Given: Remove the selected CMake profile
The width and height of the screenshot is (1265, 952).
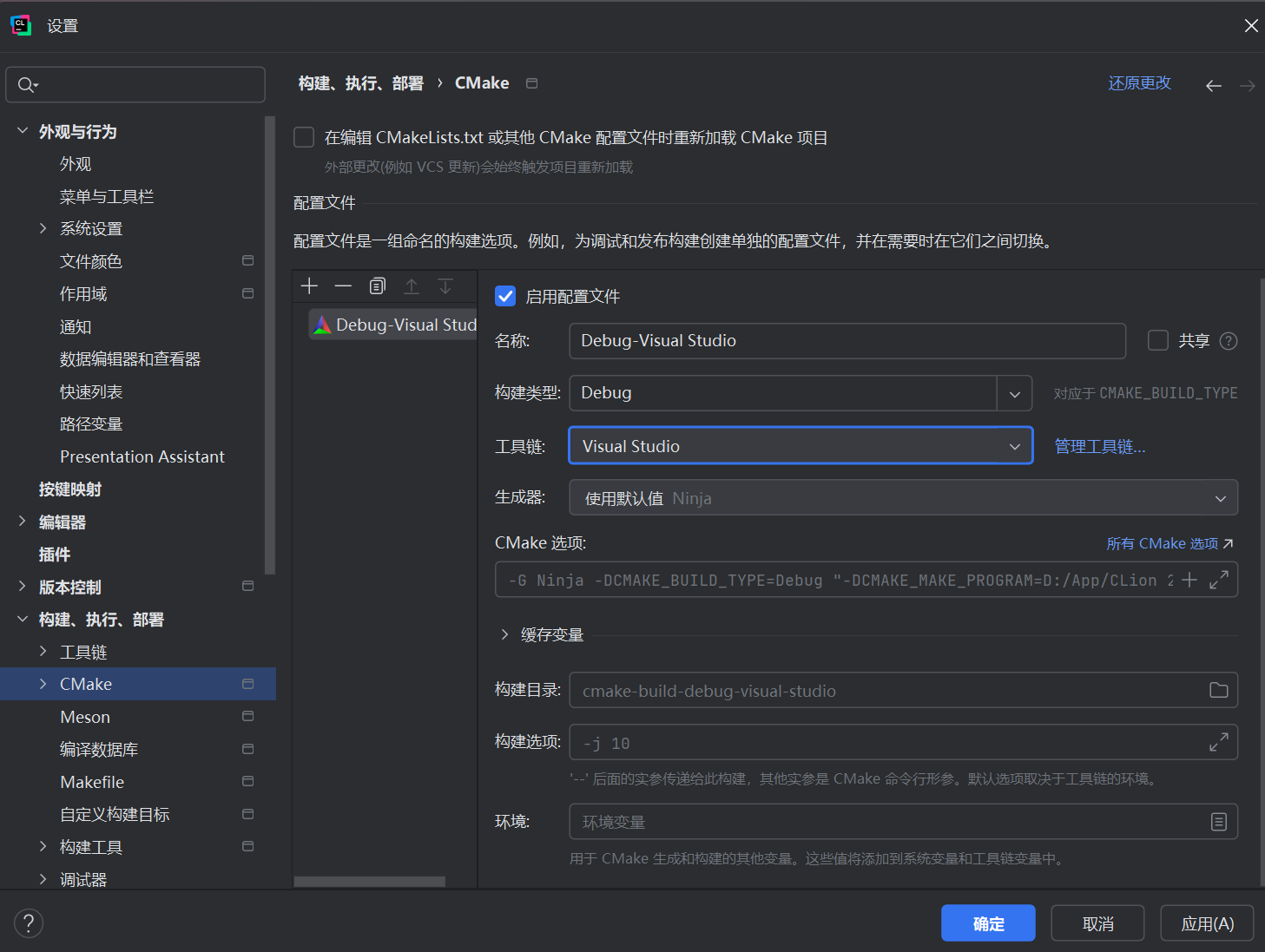Looking at the screenshot, I should [343, 286].
